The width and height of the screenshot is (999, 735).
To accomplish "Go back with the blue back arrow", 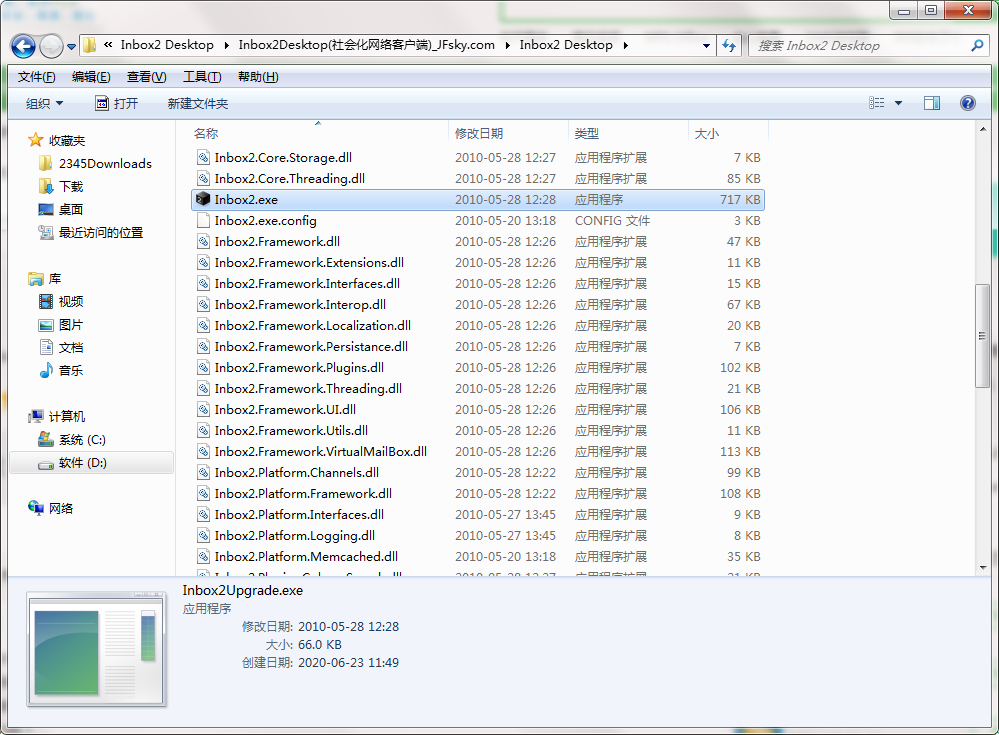I will pos(24,46).
